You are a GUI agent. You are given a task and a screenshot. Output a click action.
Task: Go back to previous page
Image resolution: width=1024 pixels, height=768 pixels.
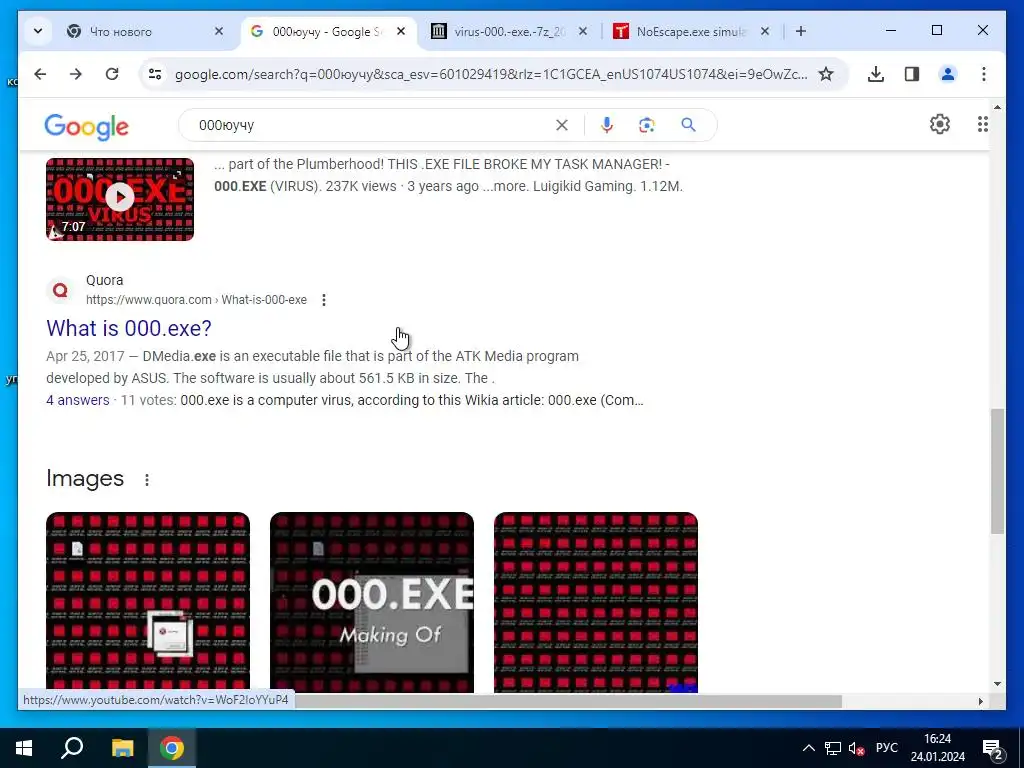pyautogui.click(x=40, y=74)
